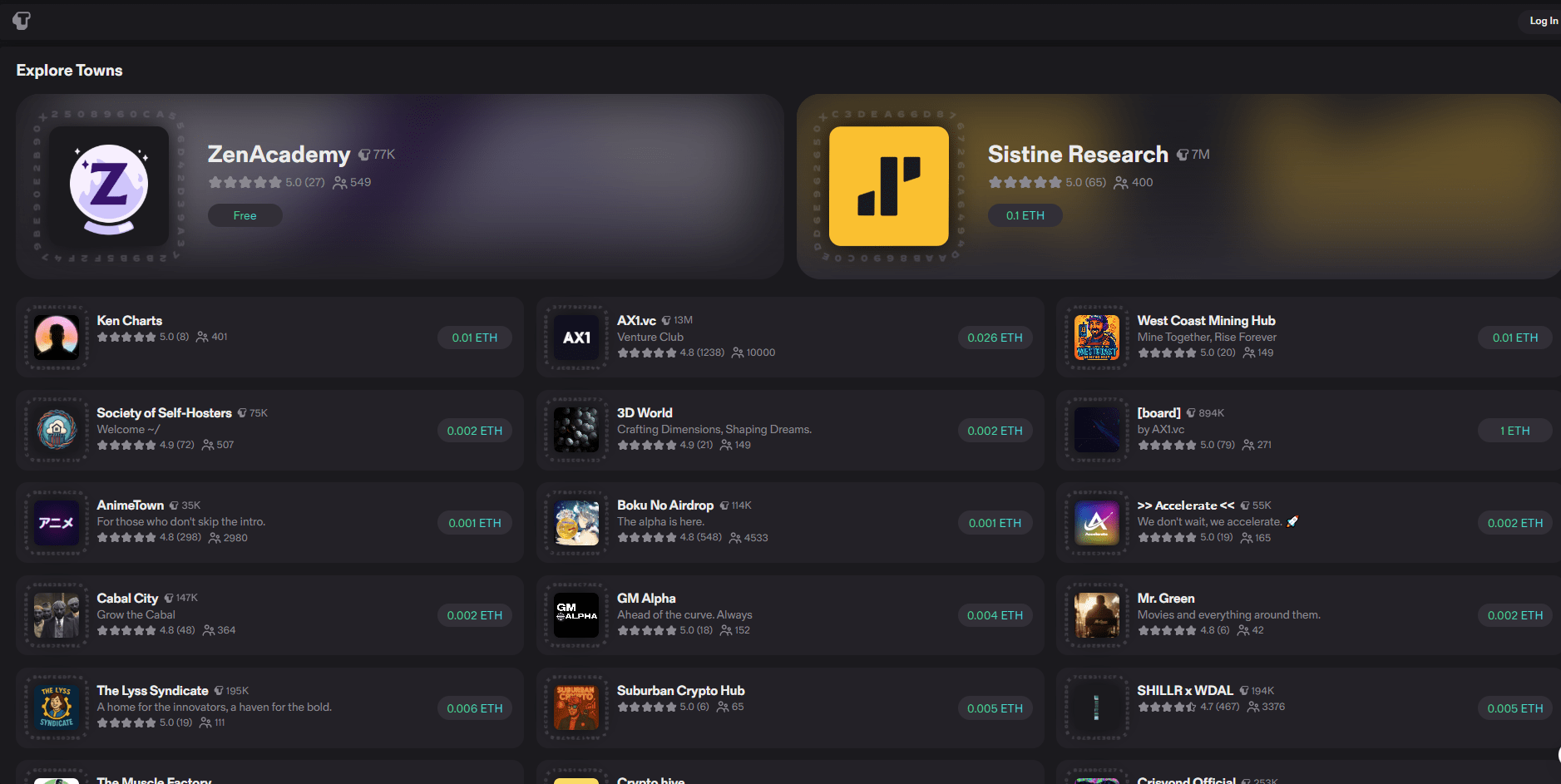Screen dimensions: 1561x784
Task: Click the Log In button
Action: coord(1544,21)
